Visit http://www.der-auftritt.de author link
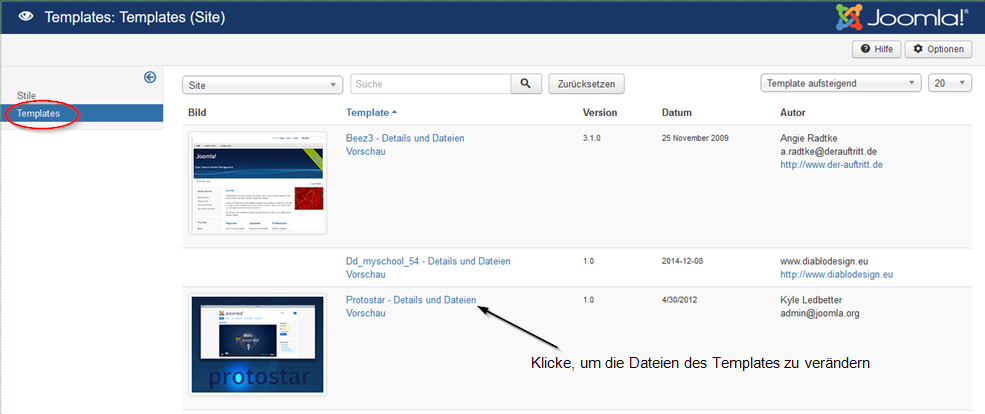 pyautogui.click(x=831, y=164)
